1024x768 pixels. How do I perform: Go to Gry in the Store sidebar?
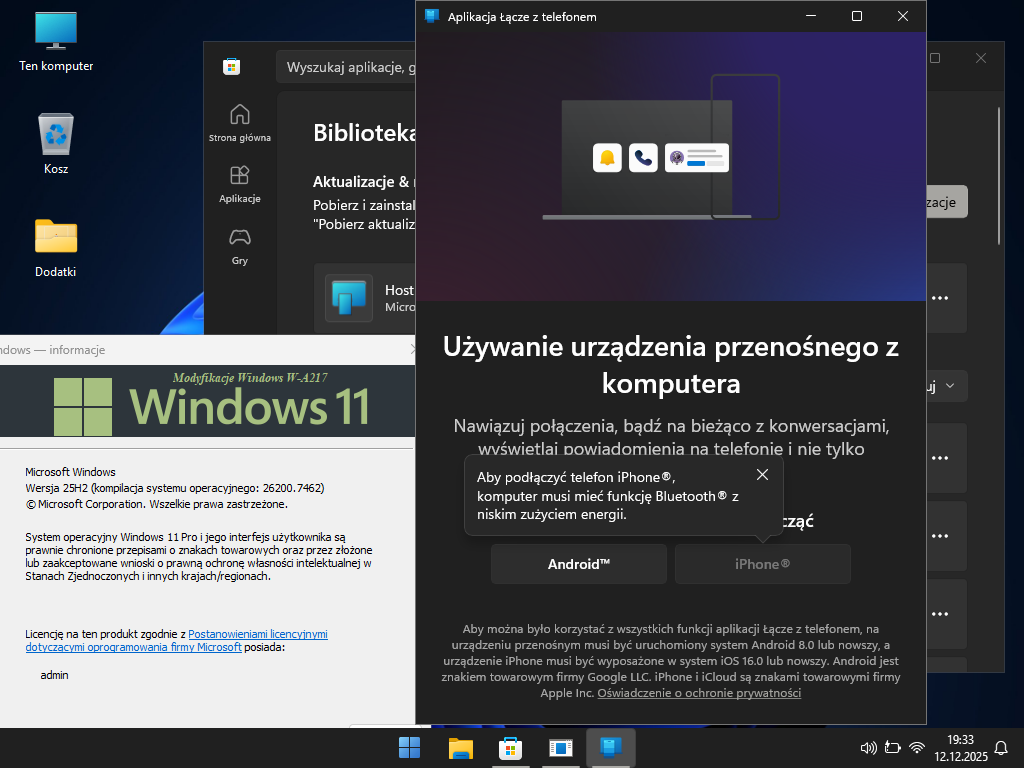click(x=240, y=246)
